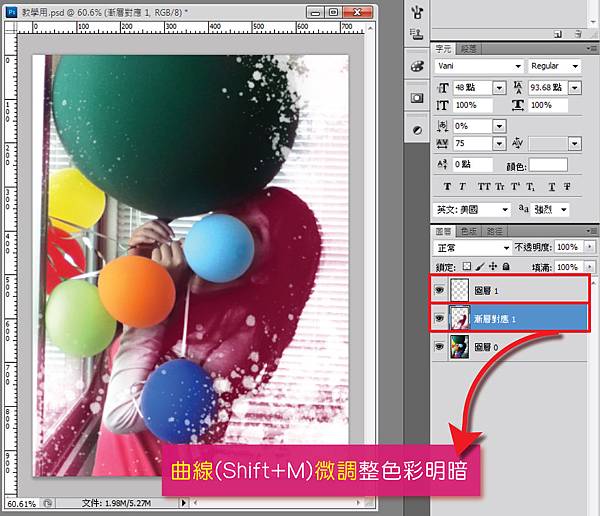Toggle Faux Bold style
This screenshot has height=516, width=600.
447,186
